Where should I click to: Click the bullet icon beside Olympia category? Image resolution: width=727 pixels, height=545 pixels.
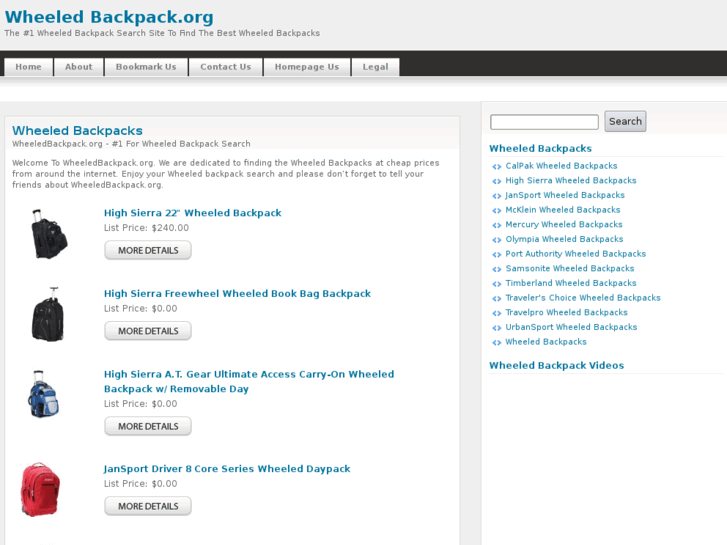tap(497, 240)
